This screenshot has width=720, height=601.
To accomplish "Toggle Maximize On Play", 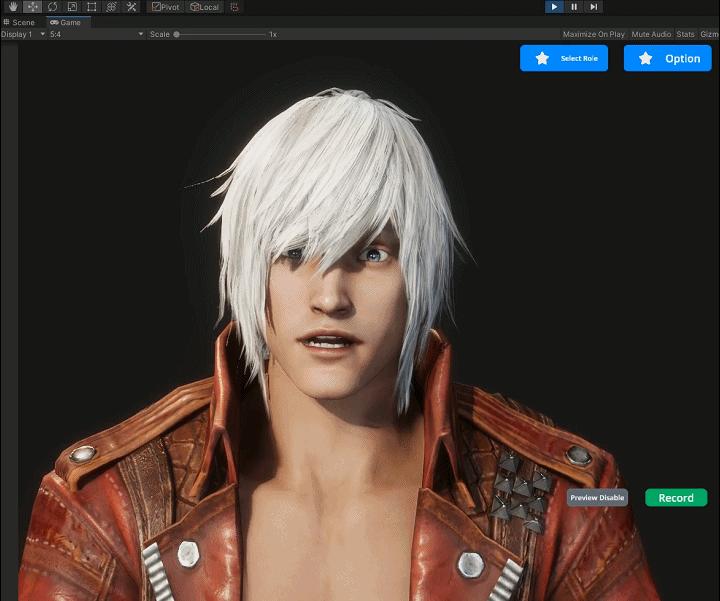I will [x=594, y=34].
